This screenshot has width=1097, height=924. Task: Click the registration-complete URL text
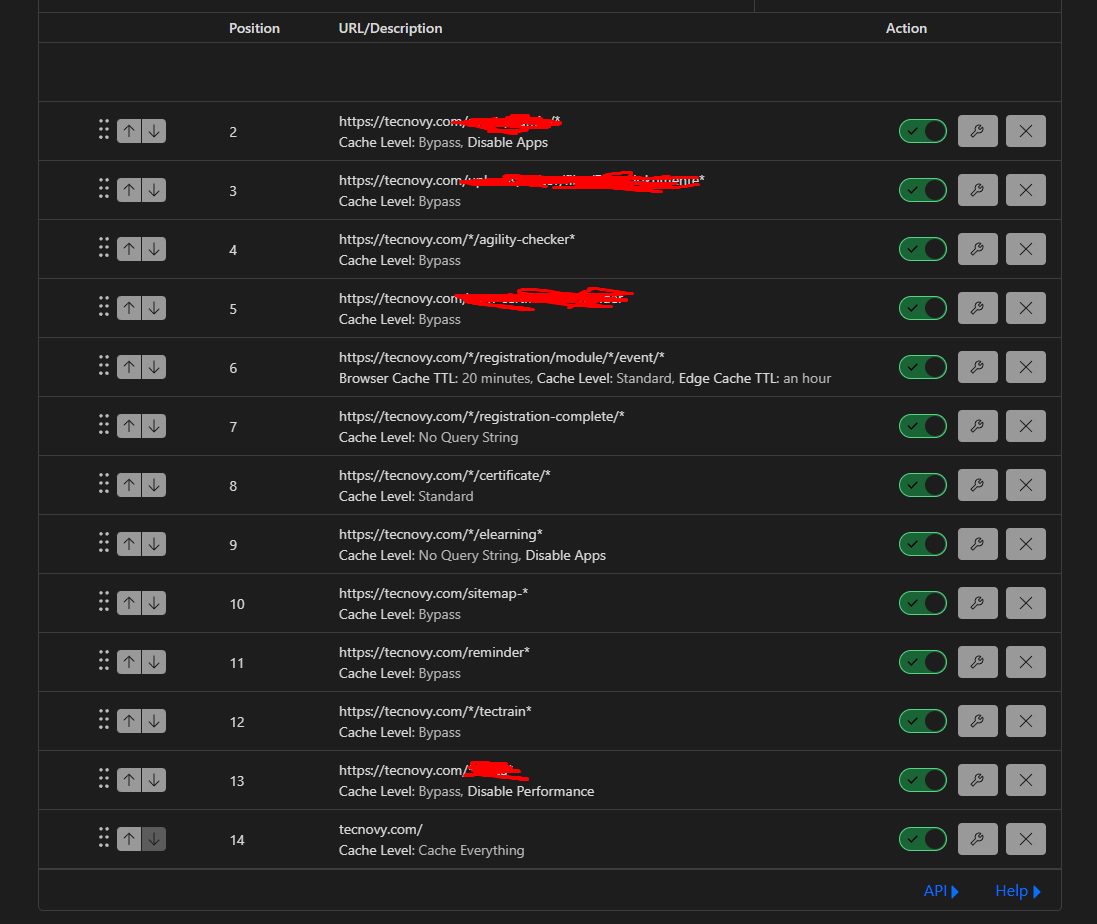481,416
